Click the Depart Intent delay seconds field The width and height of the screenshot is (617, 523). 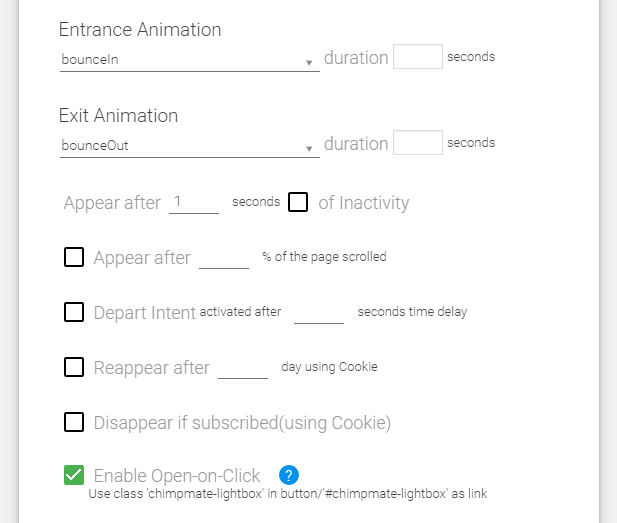pyautogui.click(x=319, y=313)
